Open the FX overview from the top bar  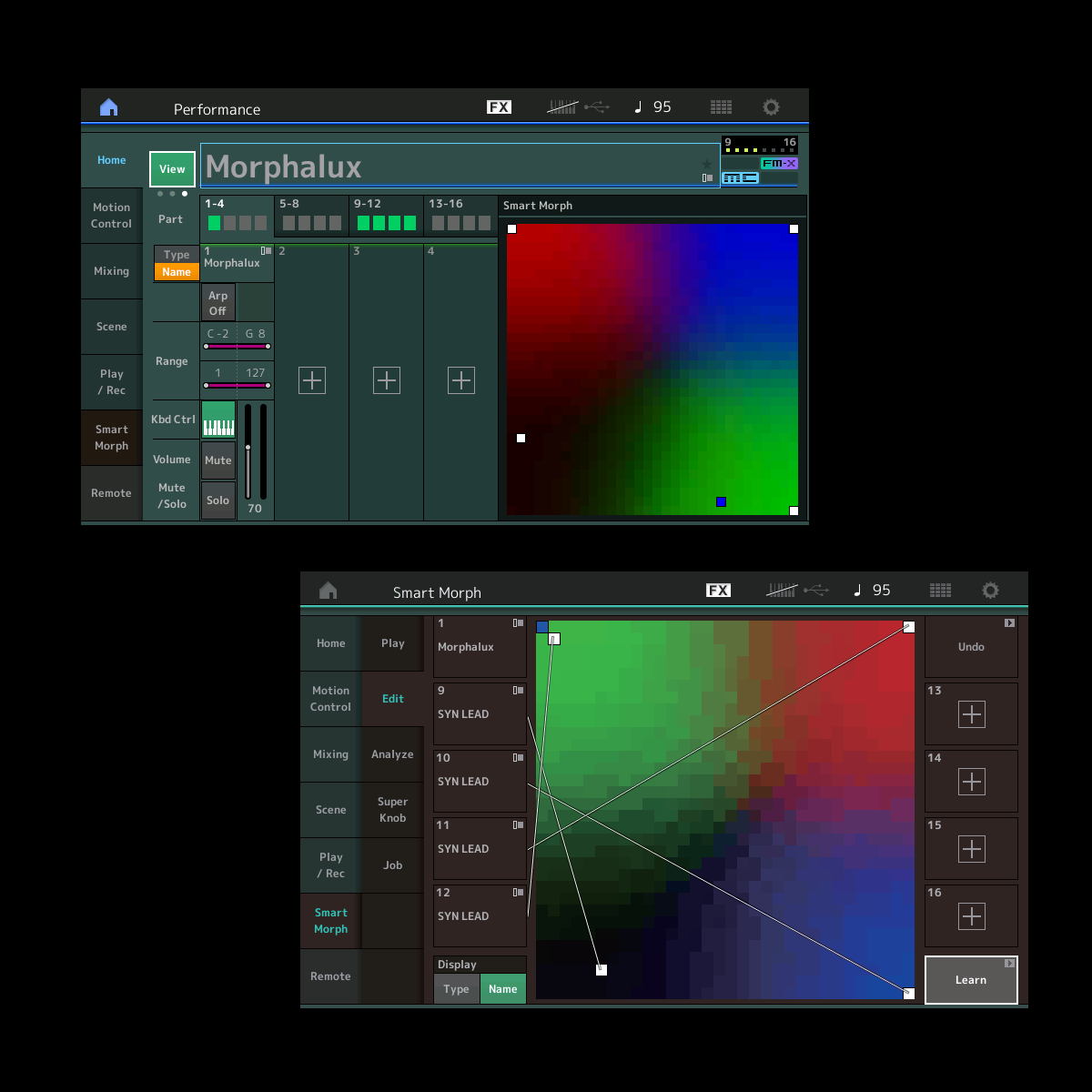tap(497, 106)
